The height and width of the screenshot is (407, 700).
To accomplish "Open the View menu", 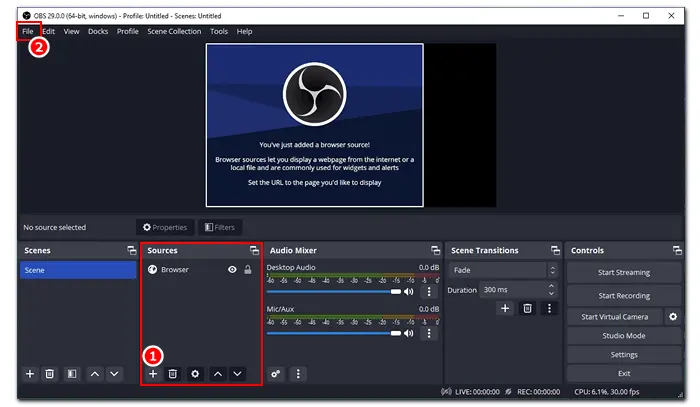I will 71,31.
